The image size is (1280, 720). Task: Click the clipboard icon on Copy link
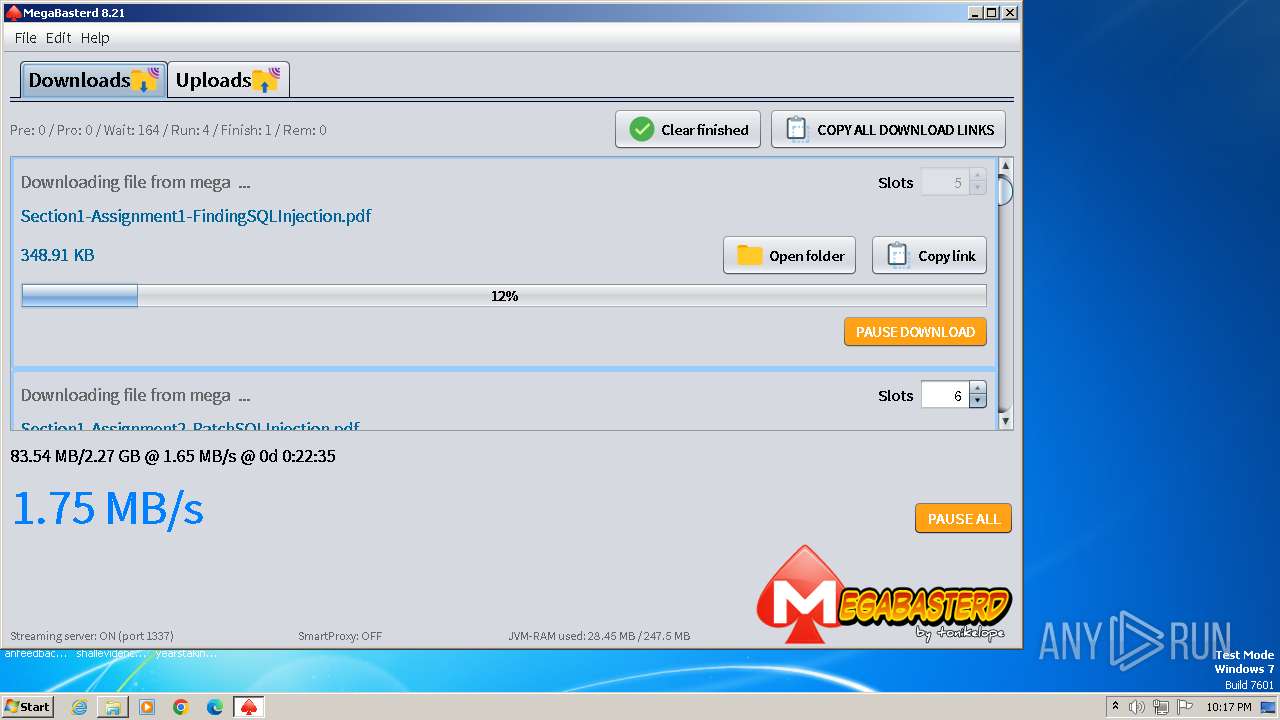pyautogui.click(x=897, y=256)
